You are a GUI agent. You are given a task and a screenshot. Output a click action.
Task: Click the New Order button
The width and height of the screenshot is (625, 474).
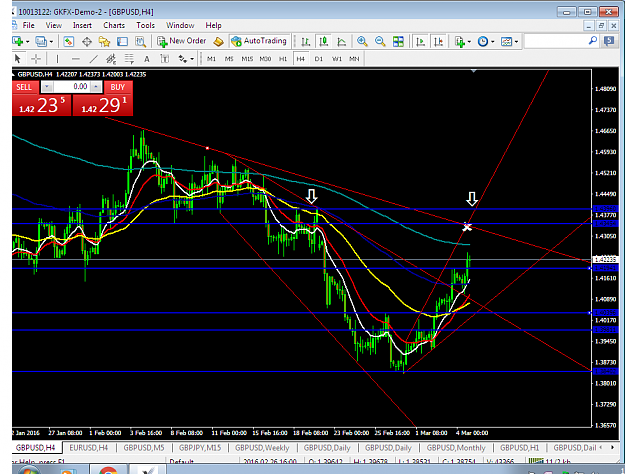click(x=181, y=41)
